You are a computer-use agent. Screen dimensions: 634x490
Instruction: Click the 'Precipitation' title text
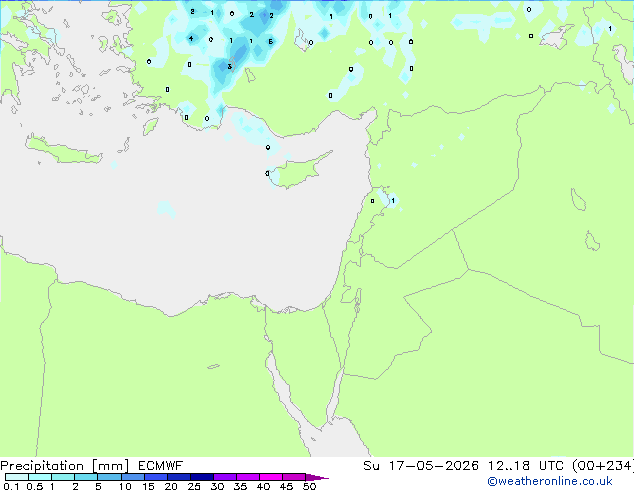pos(42,466)
